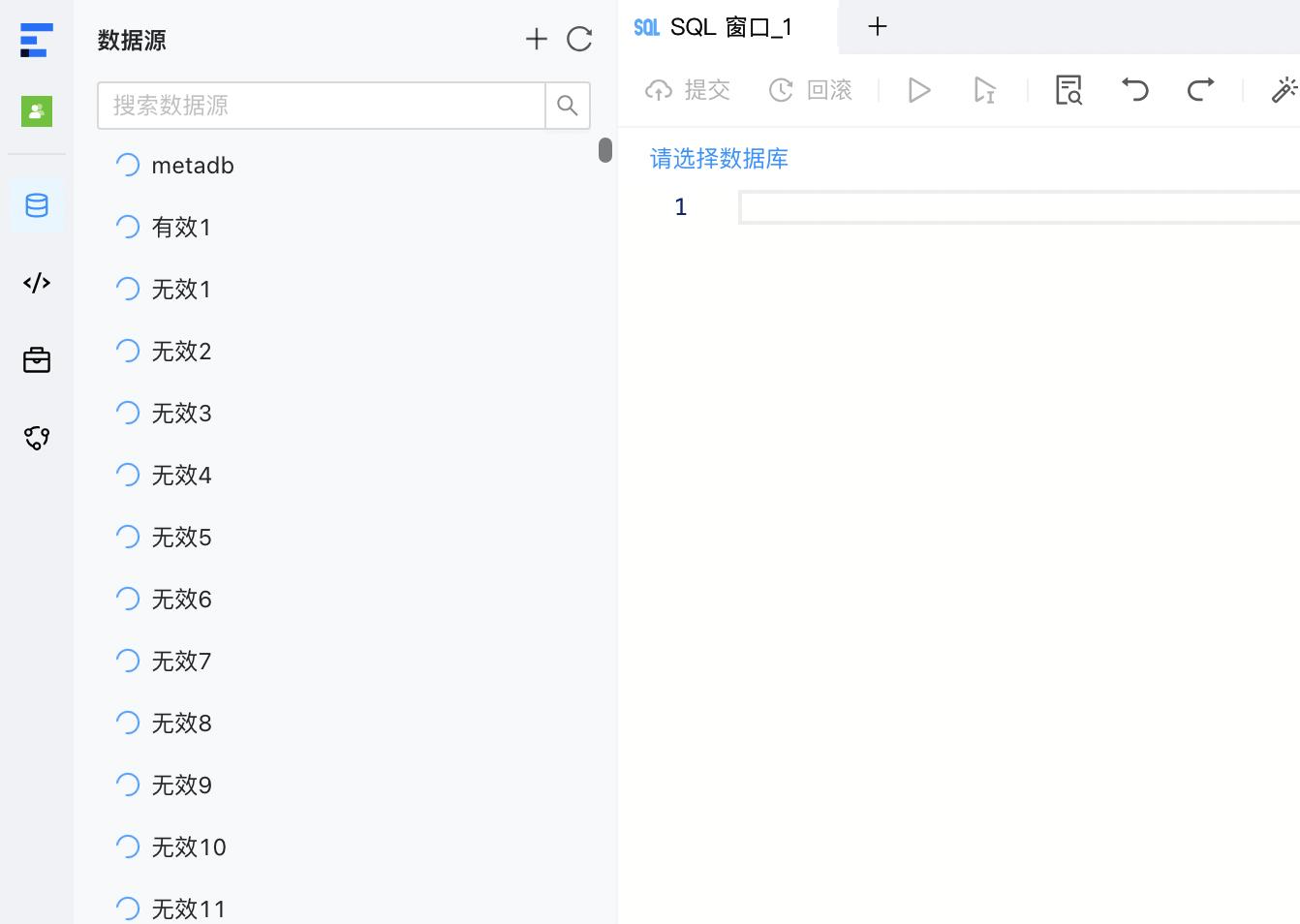Viewport: 1300px width, 924px height.
Task: Open the query execution plan icon
Action: (x=1068, y=89)
